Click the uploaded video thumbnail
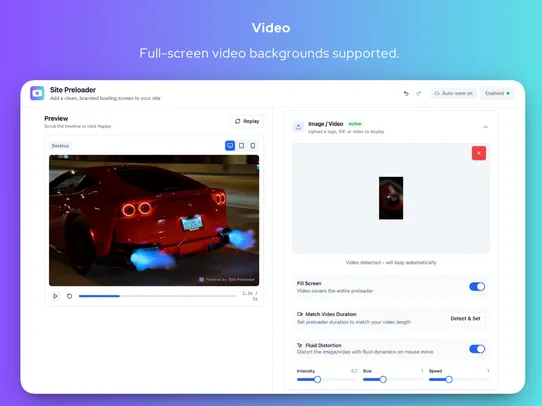This screenshot has height=406, width=542. click(391, 198)
